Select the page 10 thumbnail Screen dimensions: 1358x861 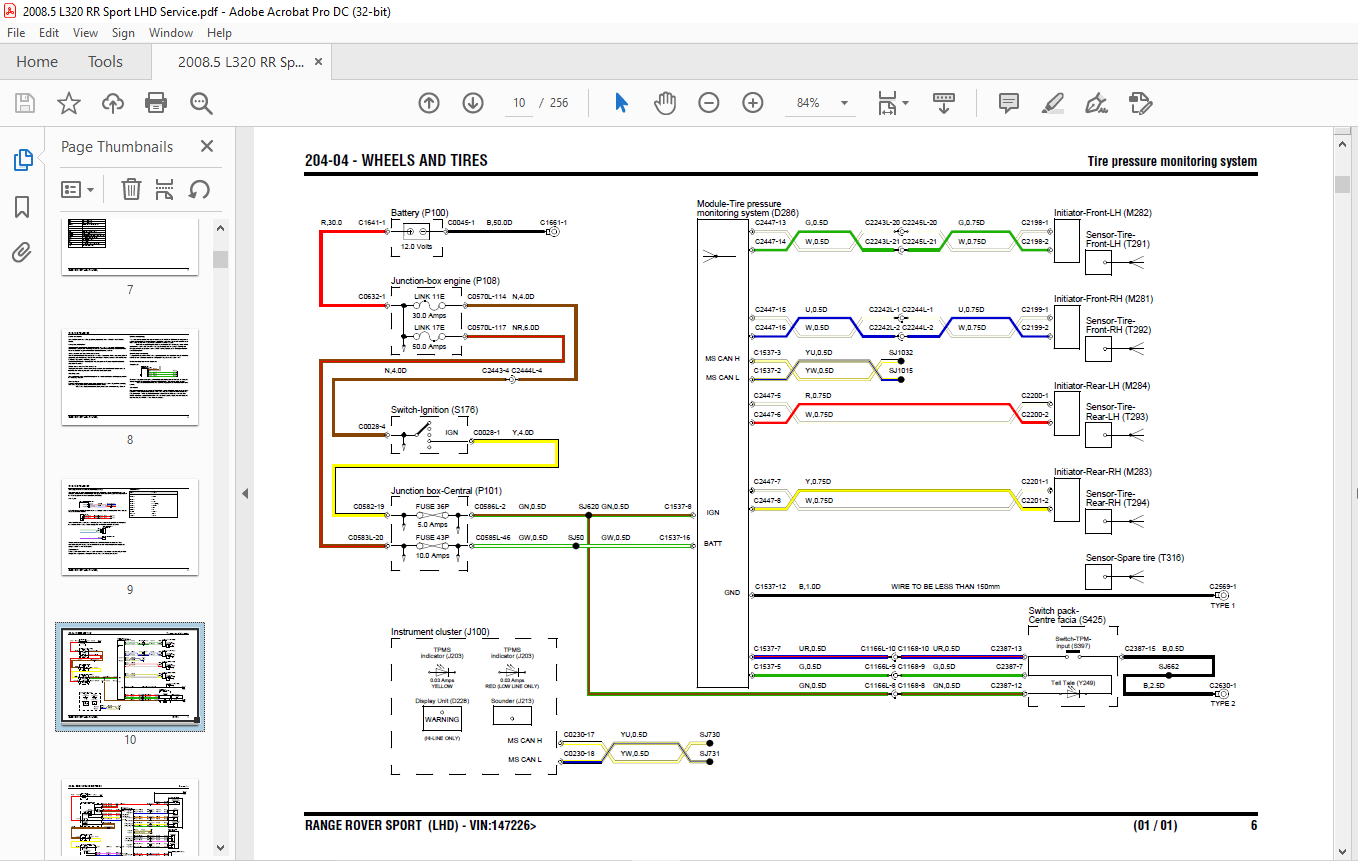(130, 677)
